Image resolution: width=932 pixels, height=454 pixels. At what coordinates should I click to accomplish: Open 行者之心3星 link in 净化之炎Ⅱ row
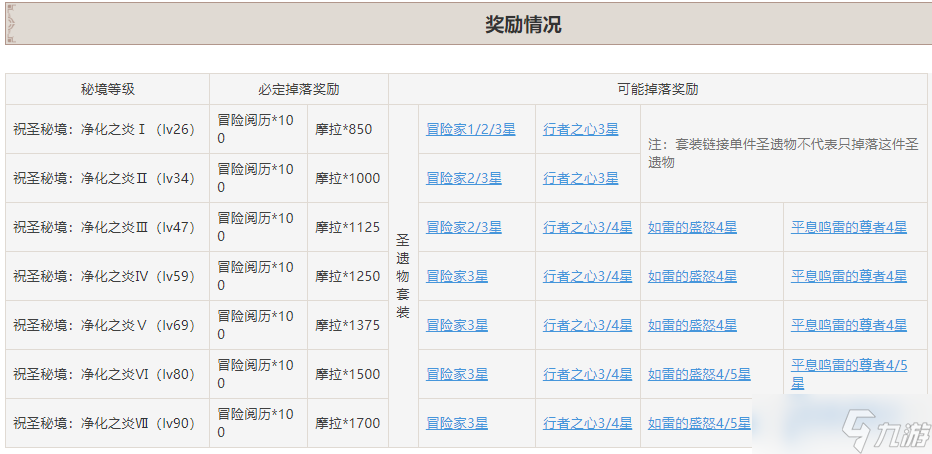coord(581,178)
